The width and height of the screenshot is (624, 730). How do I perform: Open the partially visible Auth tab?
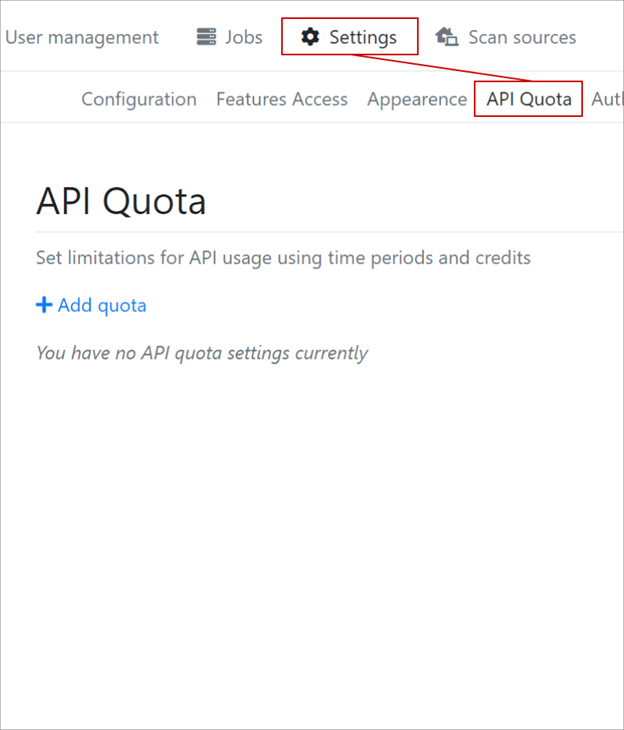click(x=606, y=99)
